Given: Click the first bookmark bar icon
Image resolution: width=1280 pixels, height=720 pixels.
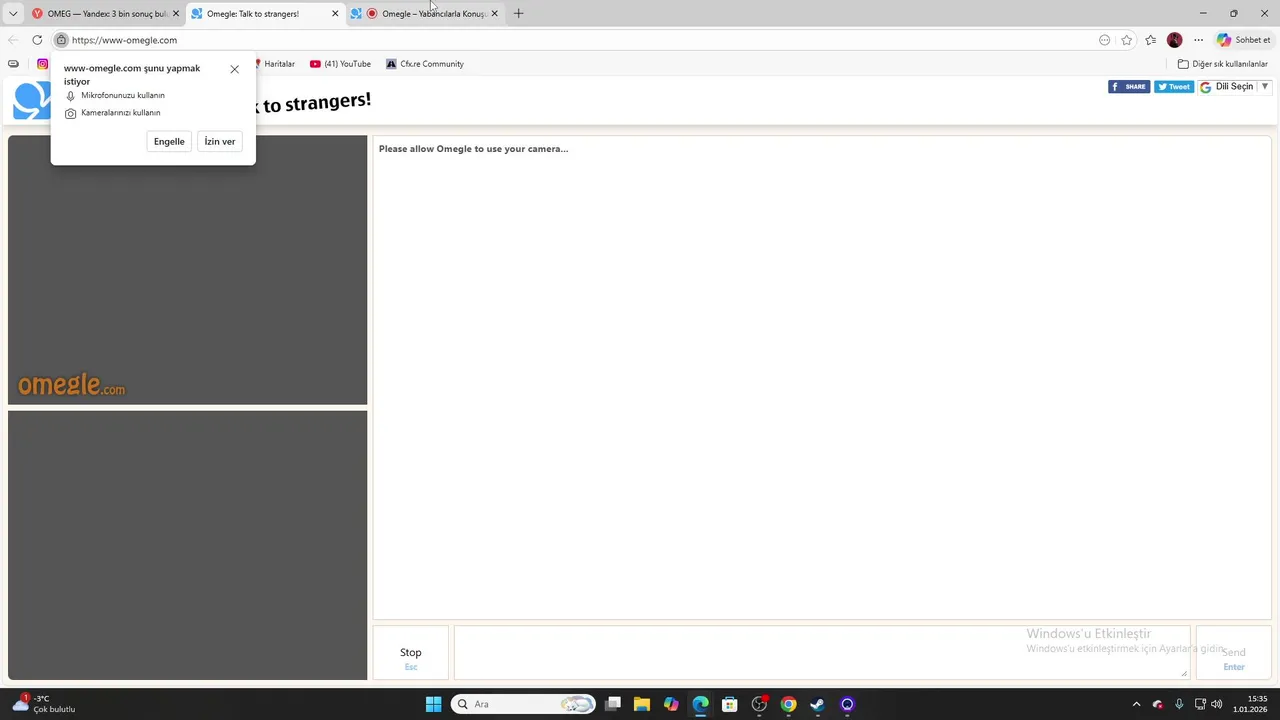Looking at the screenshot, I should pos(13,64).
